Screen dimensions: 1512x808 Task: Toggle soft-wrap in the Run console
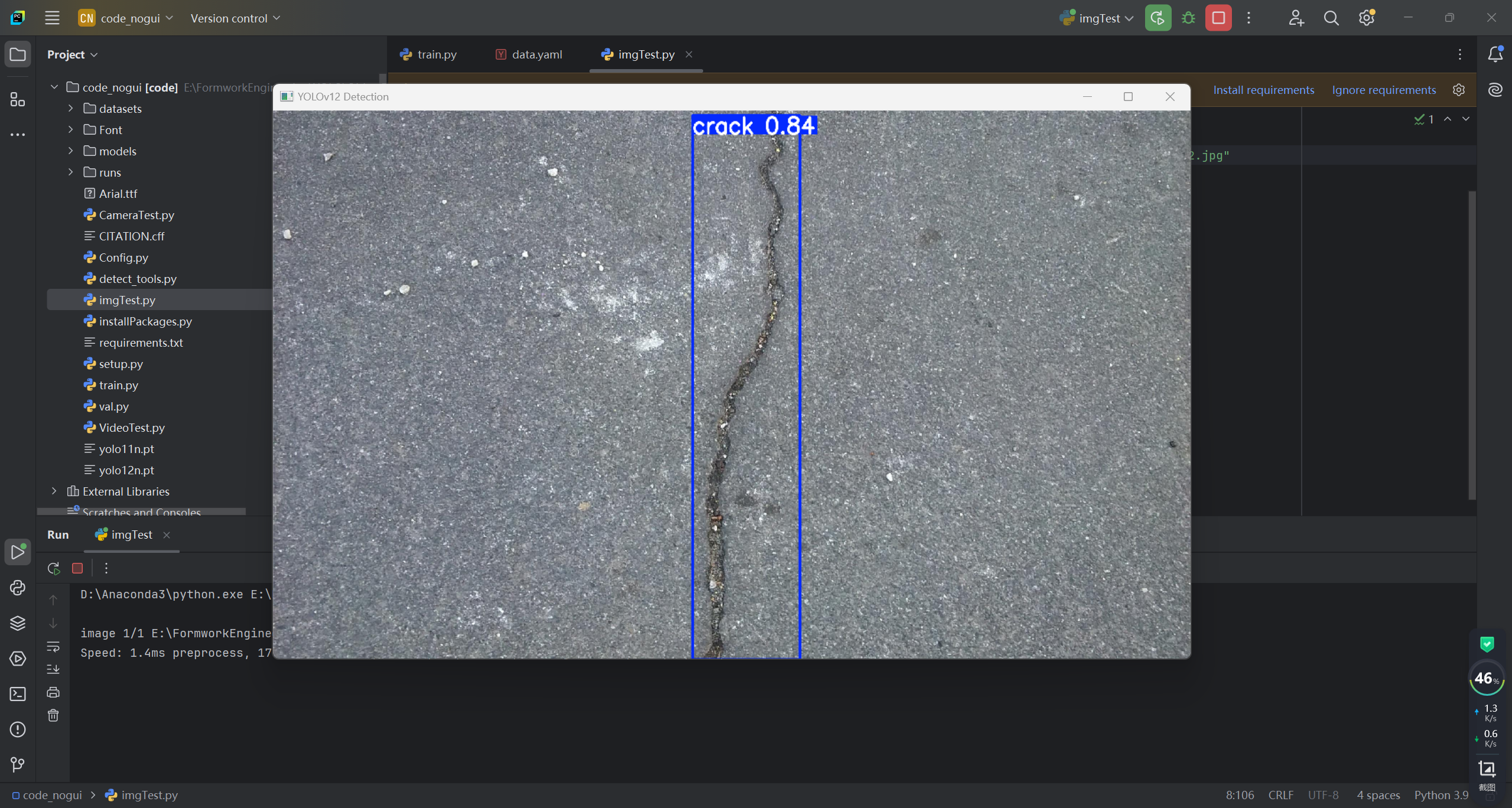coord(53,647)
